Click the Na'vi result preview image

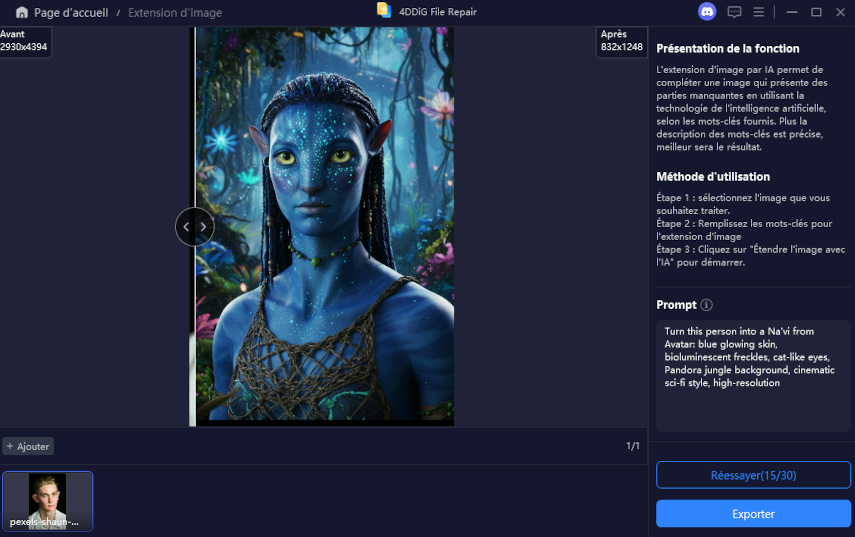(x=325, y=226)
